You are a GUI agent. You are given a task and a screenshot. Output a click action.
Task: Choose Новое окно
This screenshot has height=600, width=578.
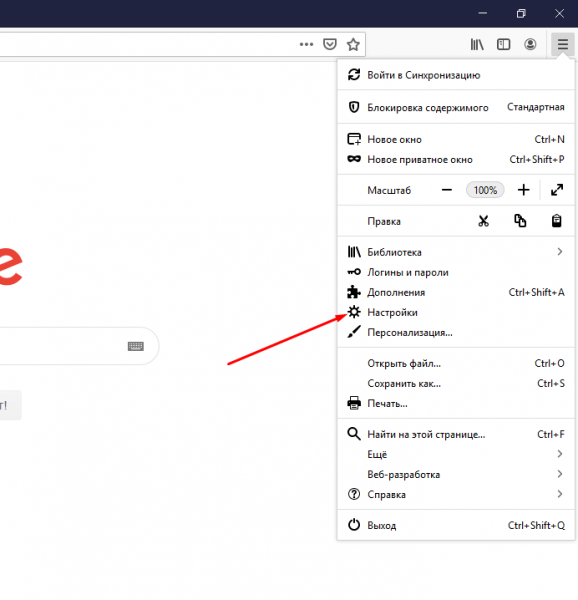tap(456, 139)
